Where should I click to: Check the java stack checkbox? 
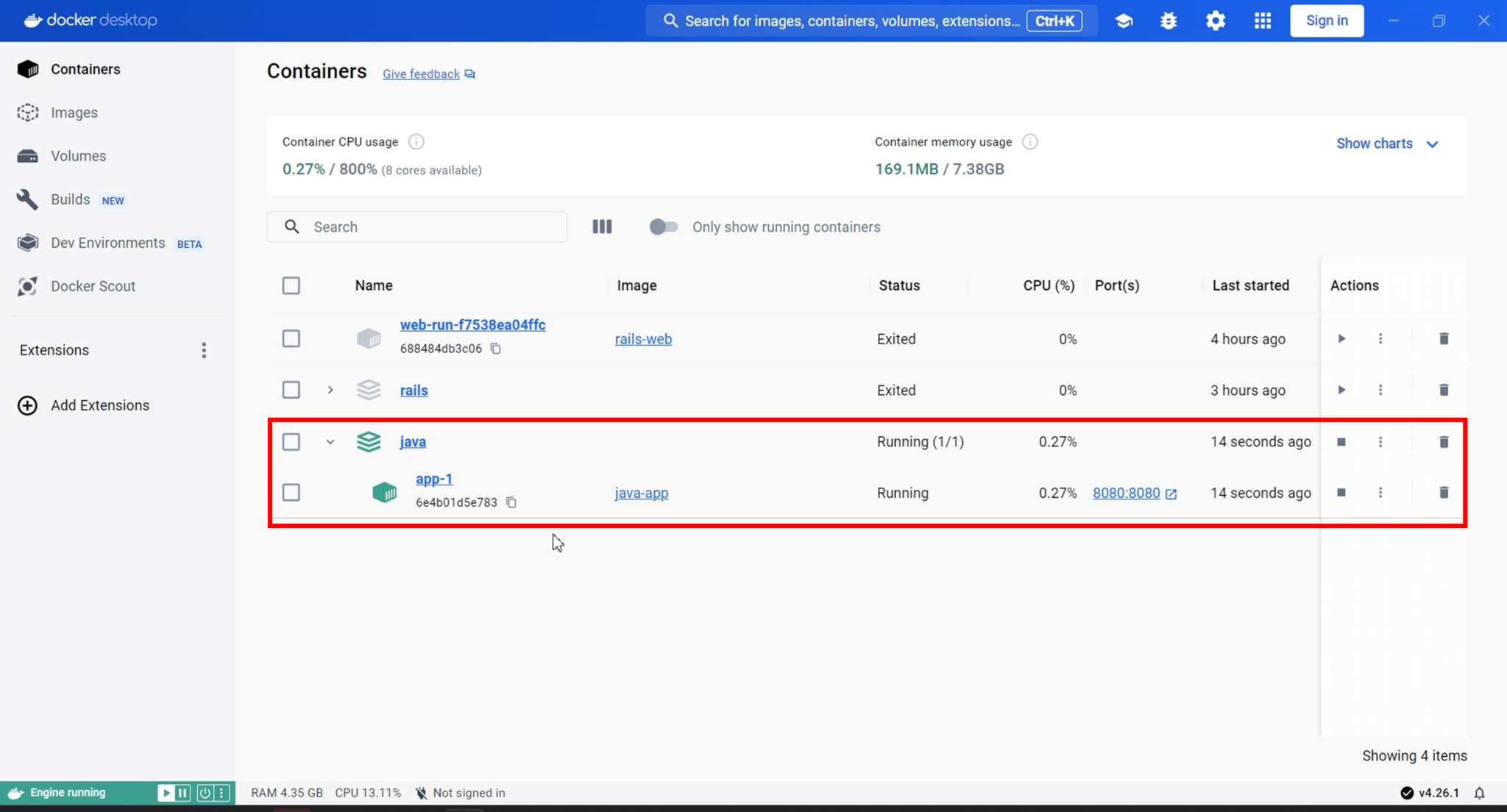[x=291, y=442]
